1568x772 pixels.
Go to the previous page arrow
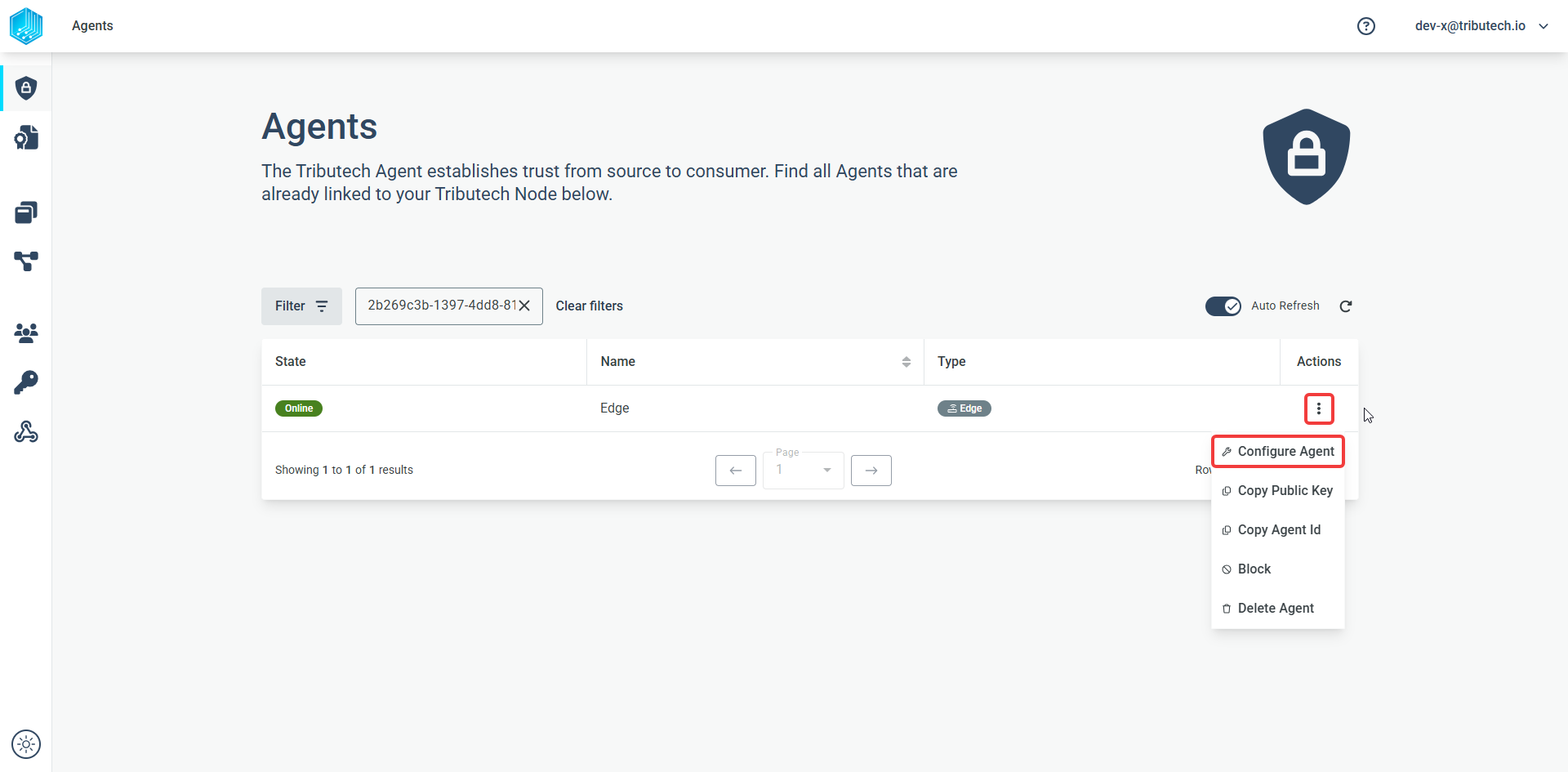coord(736,471)
